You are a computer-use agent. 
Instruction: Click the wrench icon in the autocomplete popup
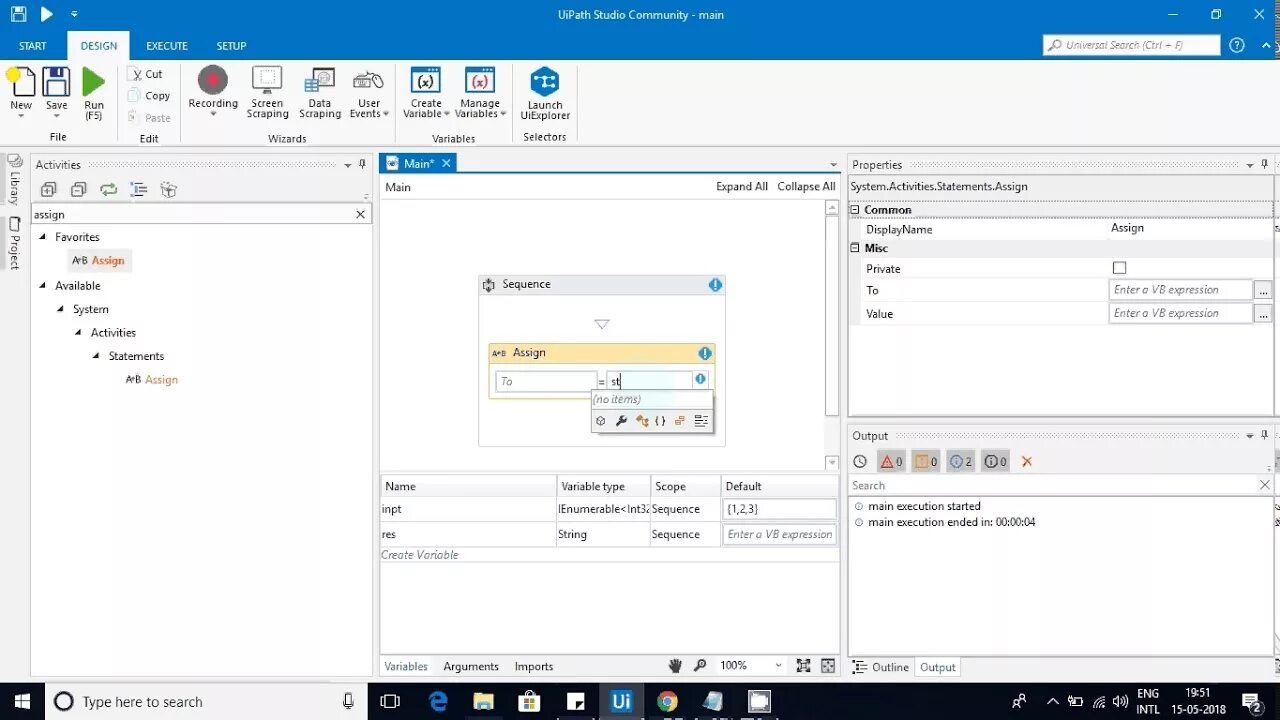pyautogui.click(x=621, y=421)
